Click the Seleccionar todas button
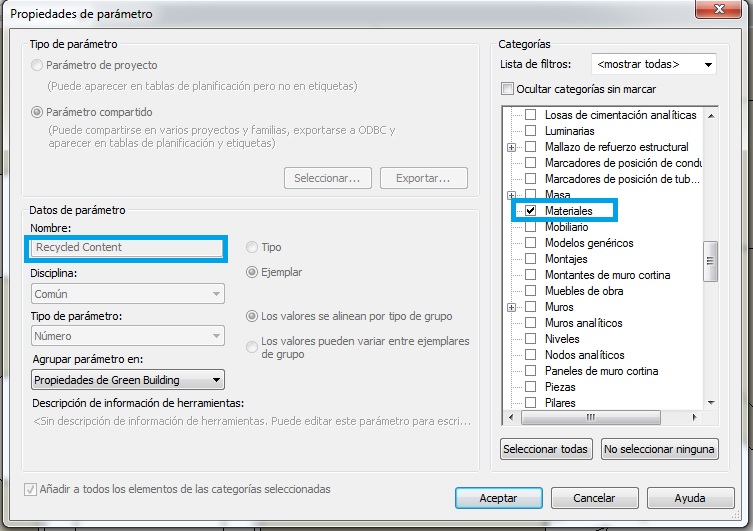Screen dimensions: 753x531 click(x=546, y=449)
